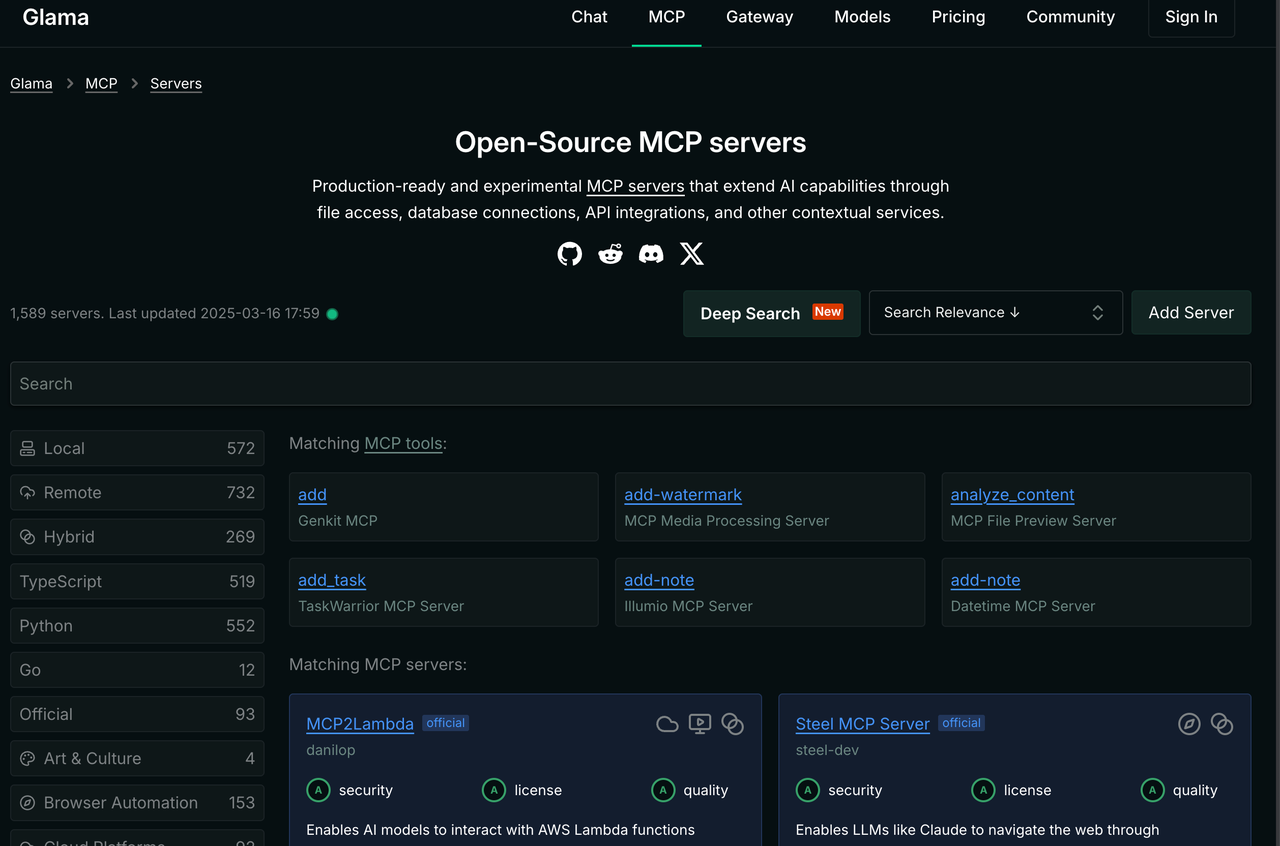Open the add_task tool link

332,580
